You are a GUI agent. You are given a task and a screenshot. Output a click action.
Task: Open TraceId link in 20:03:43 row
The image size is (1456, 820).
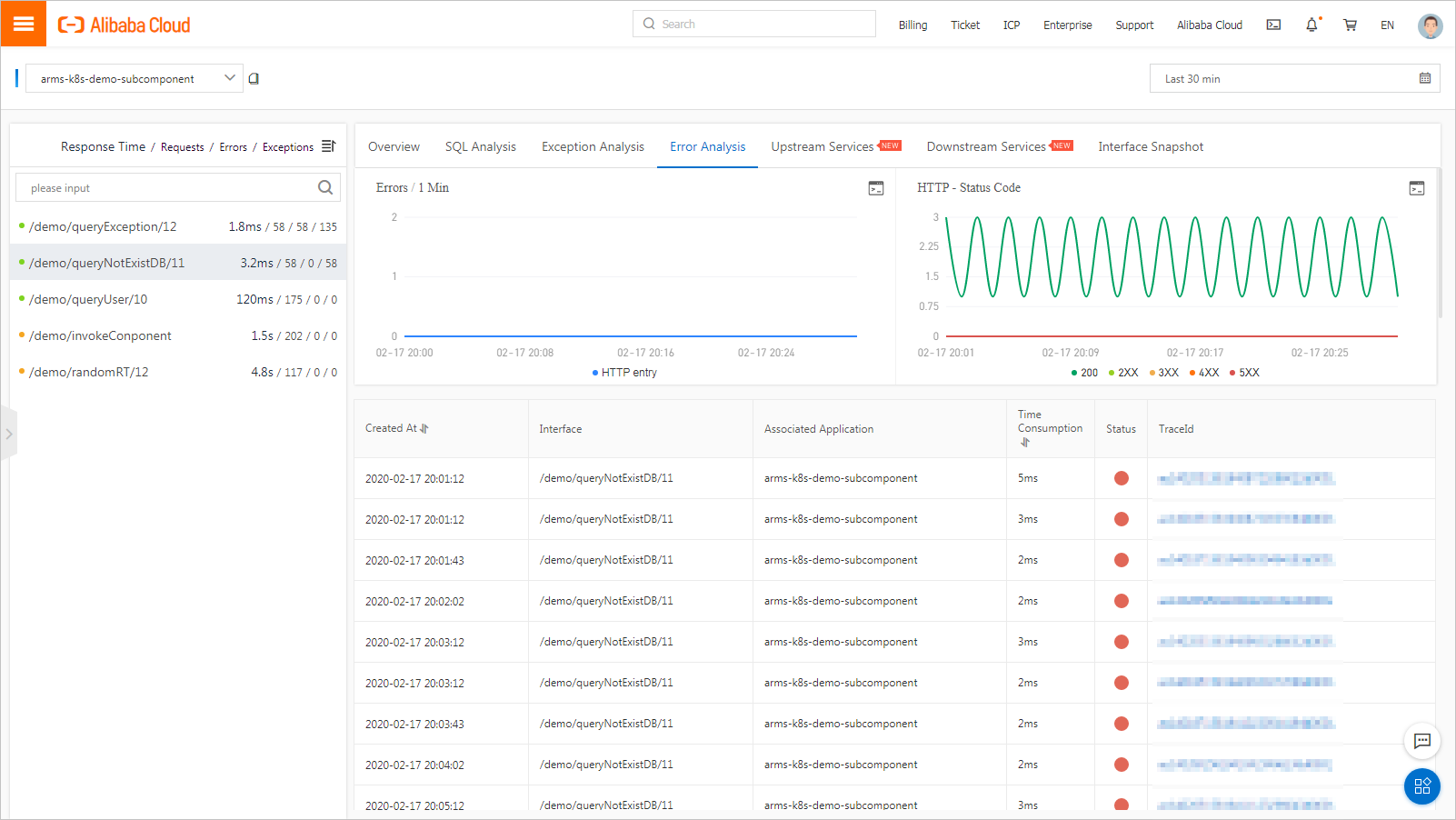1246,724
